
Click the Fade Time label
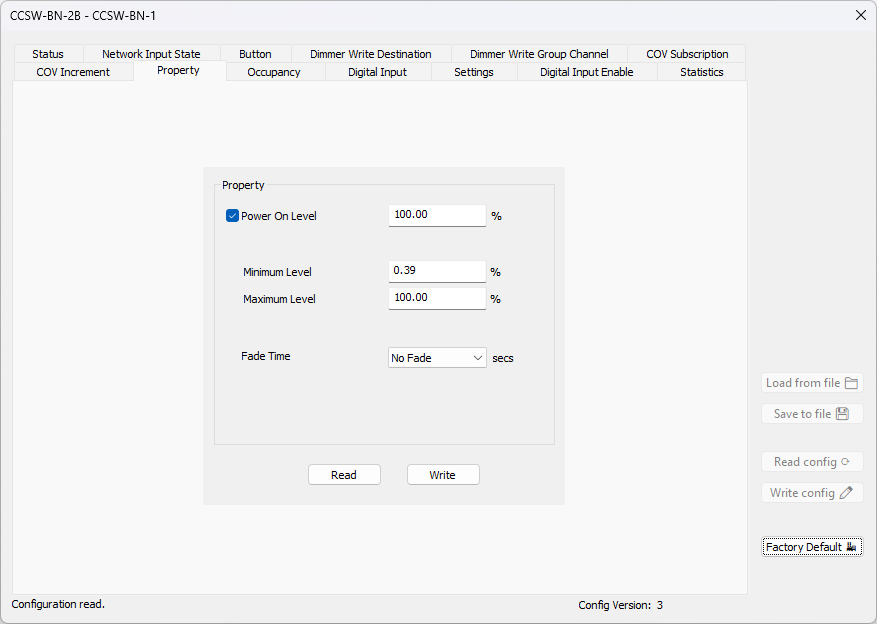(x=266, y=356)
